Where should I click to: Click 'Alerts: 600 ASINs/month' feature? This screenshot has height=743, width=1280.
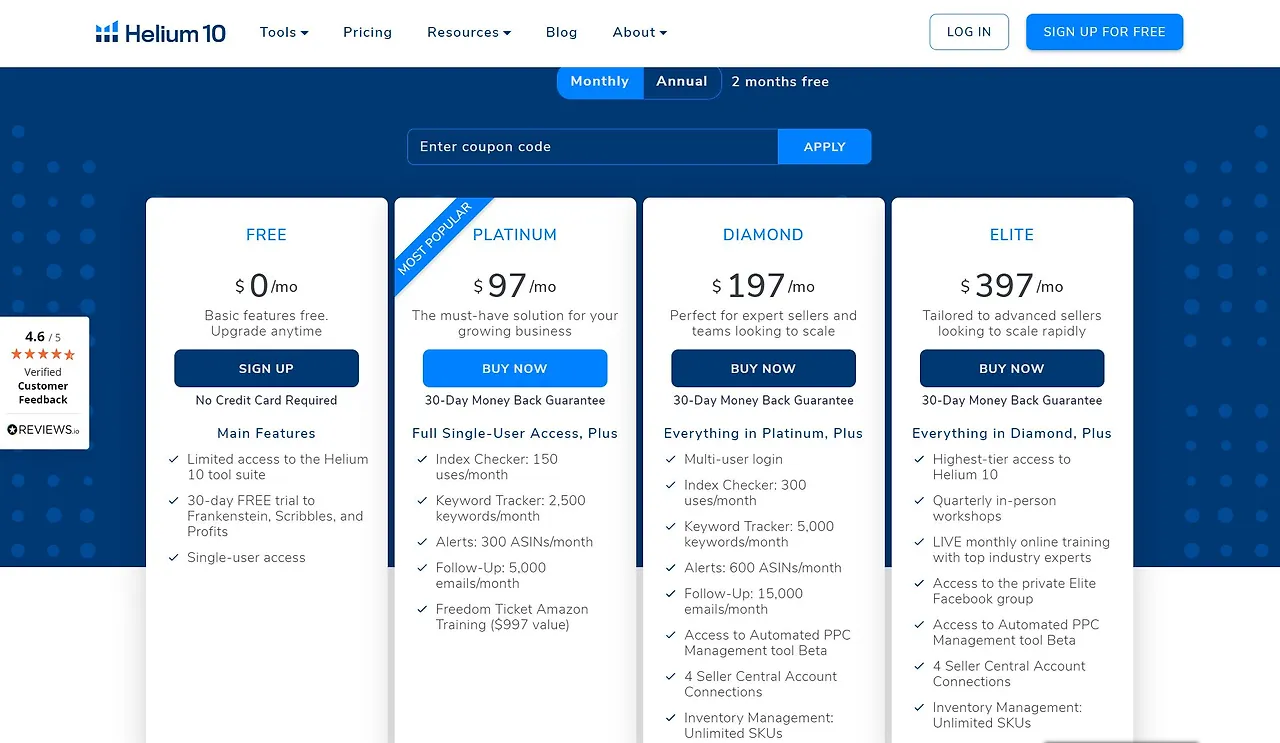tap(763, 568)
